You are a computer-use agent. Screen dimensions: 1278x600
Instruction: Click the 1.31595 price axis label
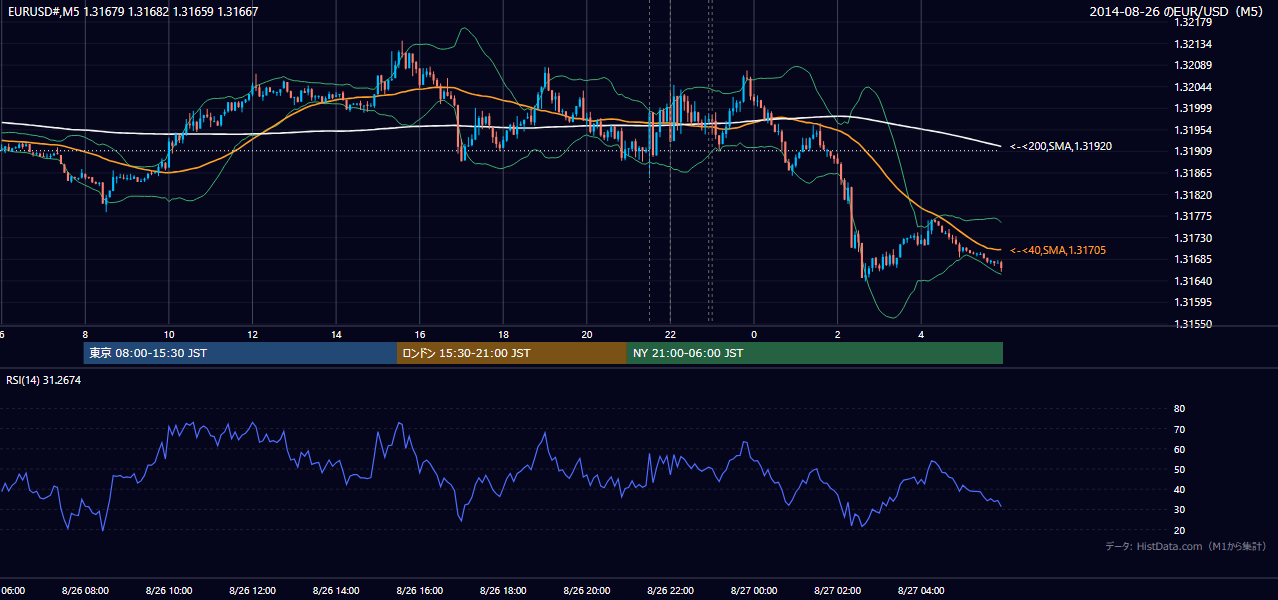point(1193,302)
